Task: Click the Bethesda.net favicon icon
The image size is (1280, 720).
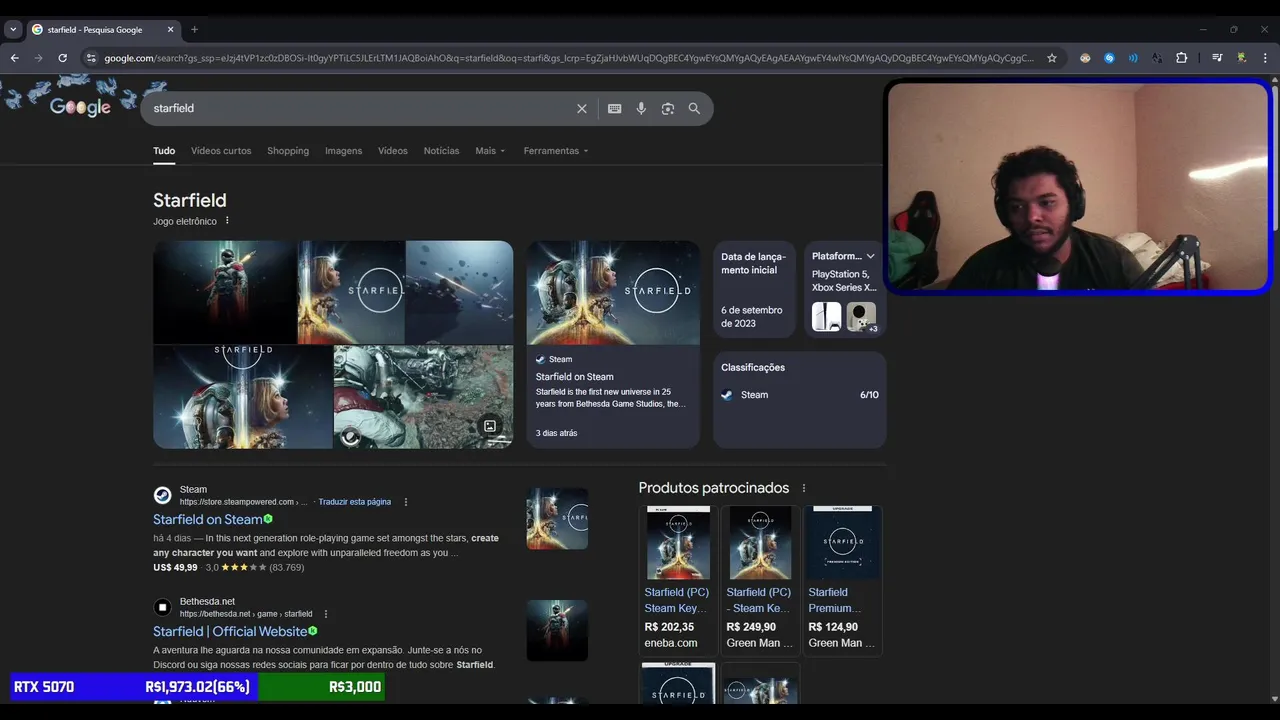Action: point(162,607)
